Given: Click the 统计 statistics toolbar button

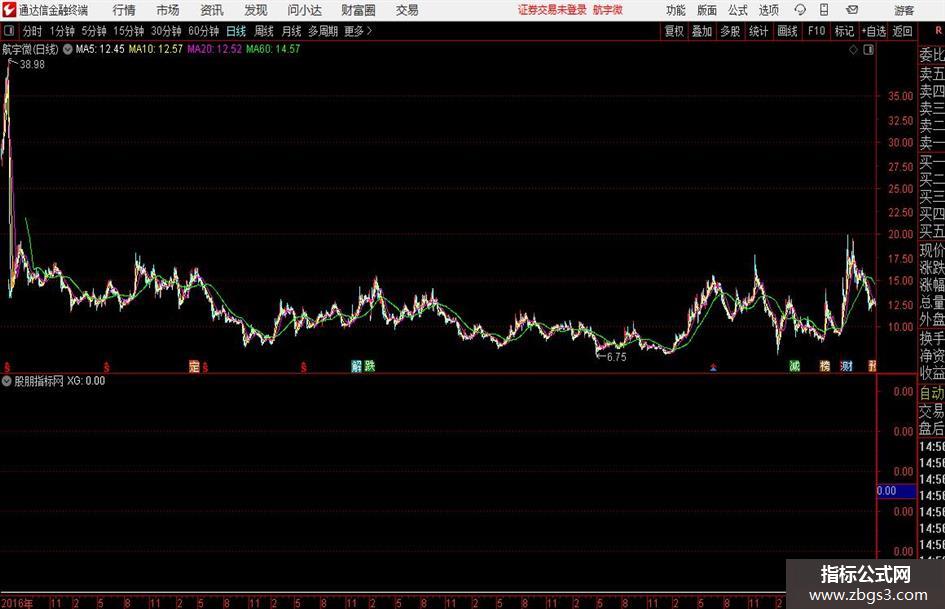Looking at the screenshot, I should click(758, 31).
